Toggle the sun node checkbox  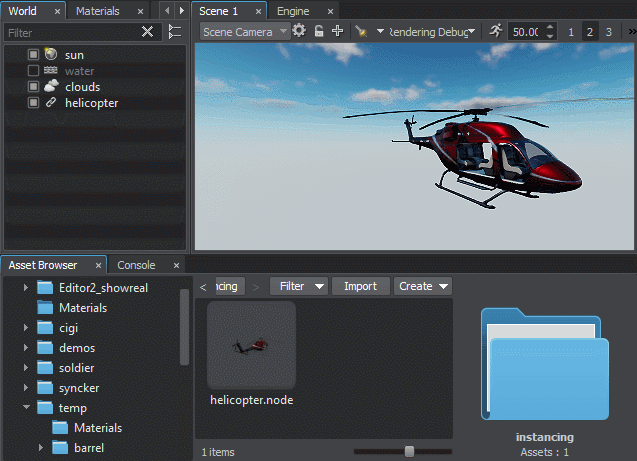tap(34, 55)
